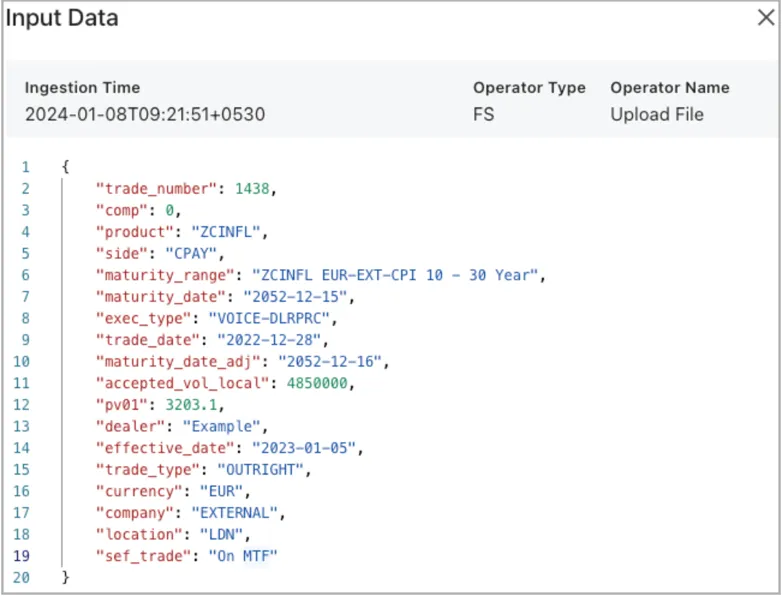
Task: Click the "side" key
Action: (x=122, y=253)
